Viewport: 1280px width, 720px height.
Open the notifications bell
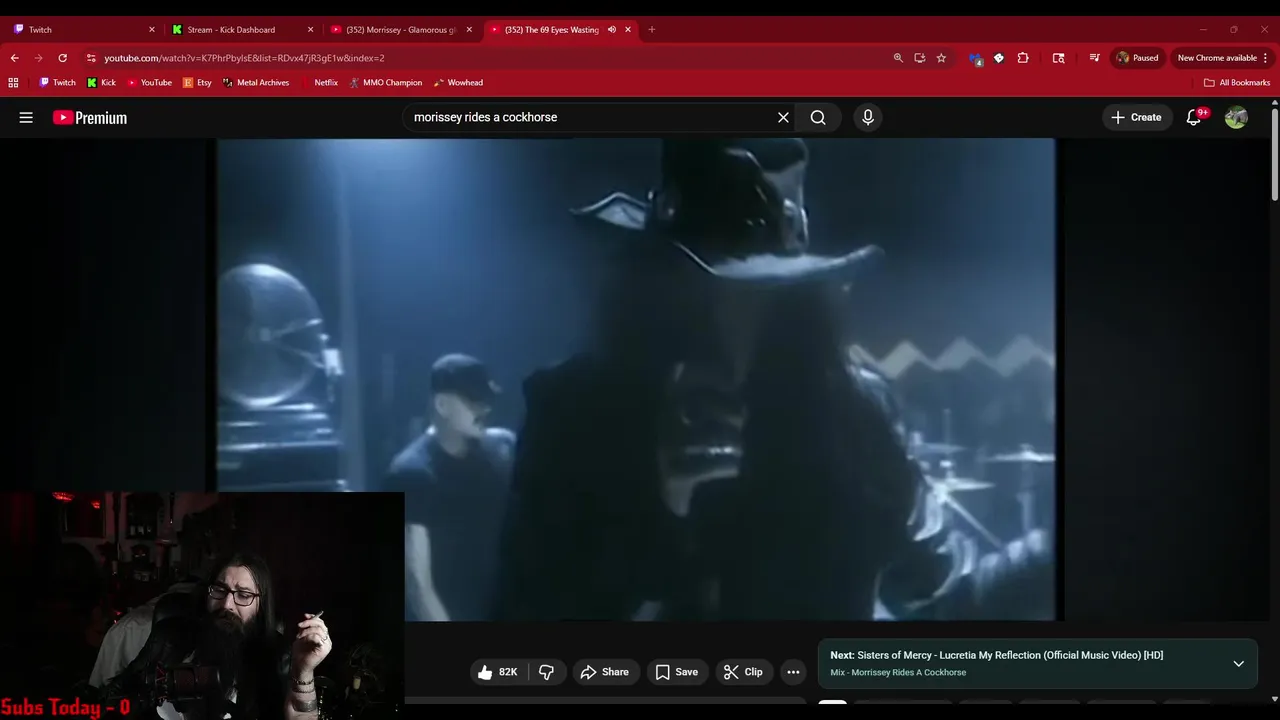click(x=1194, y=117)
